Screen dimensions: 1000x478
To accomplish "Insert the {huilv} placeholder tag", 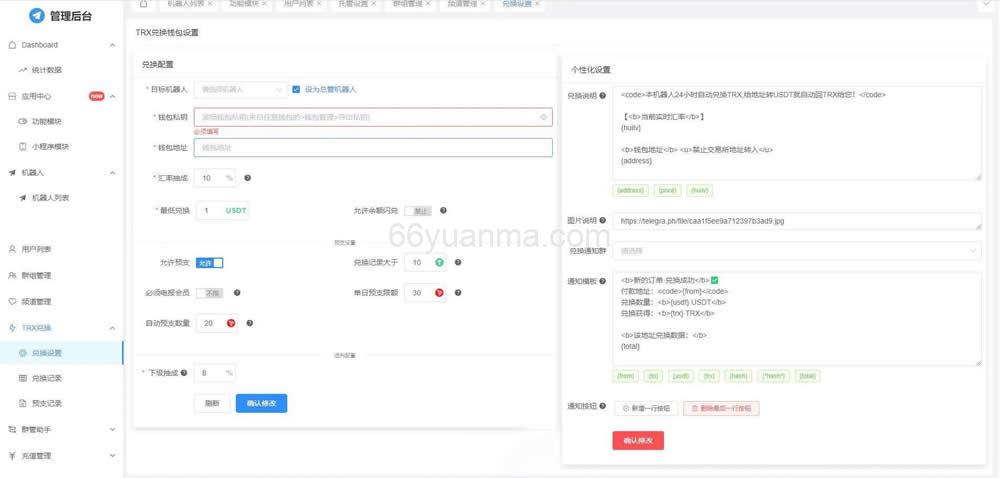I will click(700, 191).
